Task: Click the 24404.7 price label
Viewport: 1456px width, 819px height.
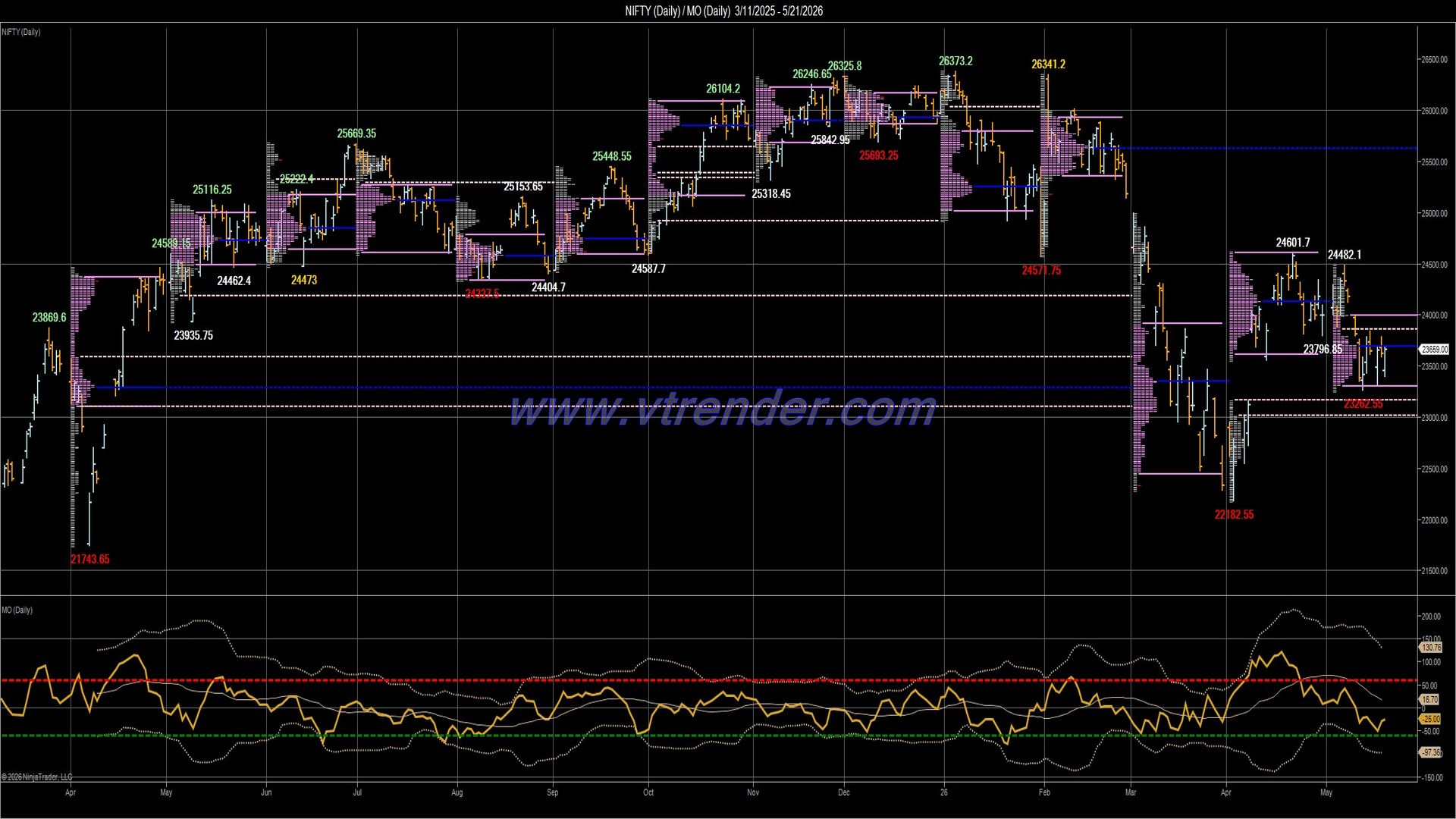Action: click(548, 287)
